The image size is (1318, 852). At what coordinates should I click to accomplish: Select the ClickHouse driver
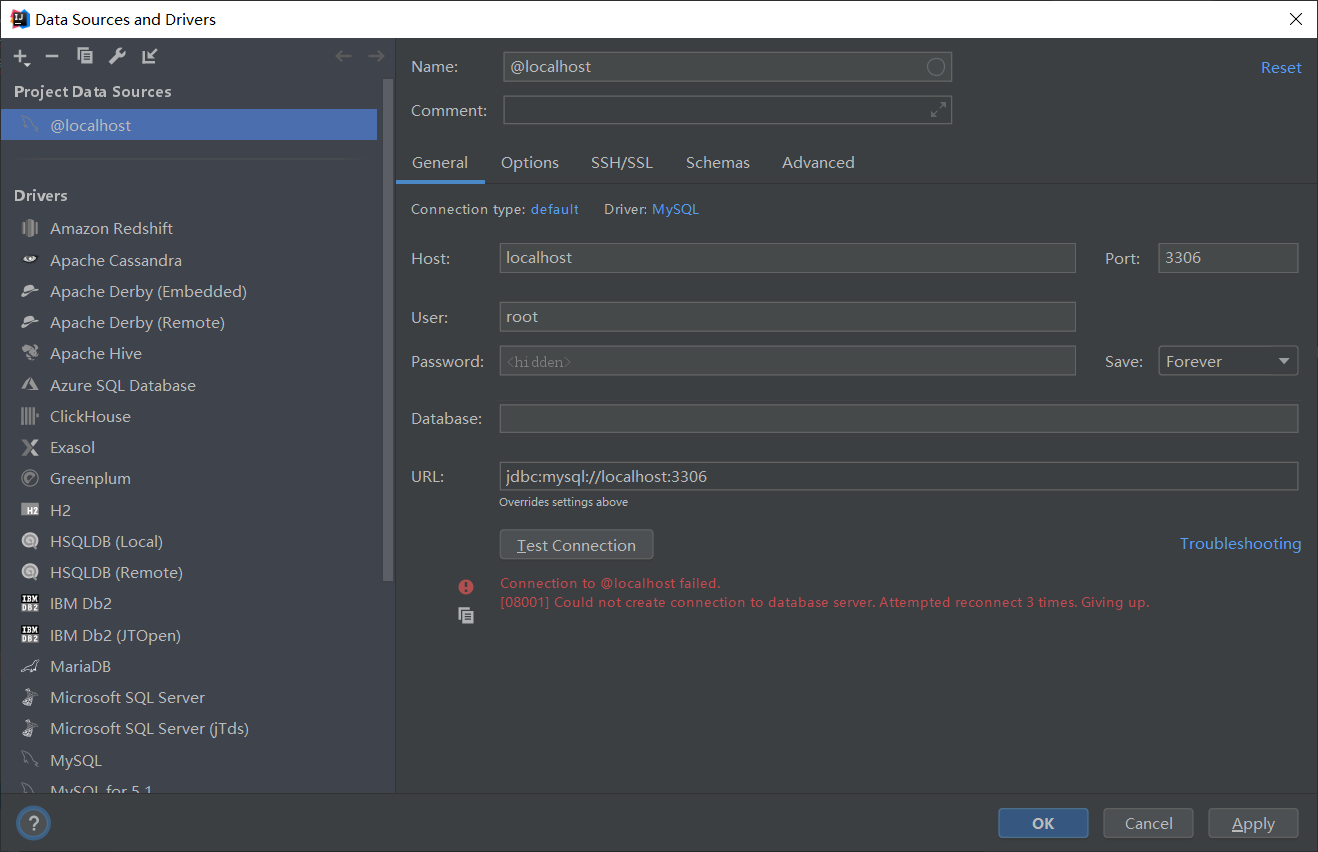[x=189, y=416]
